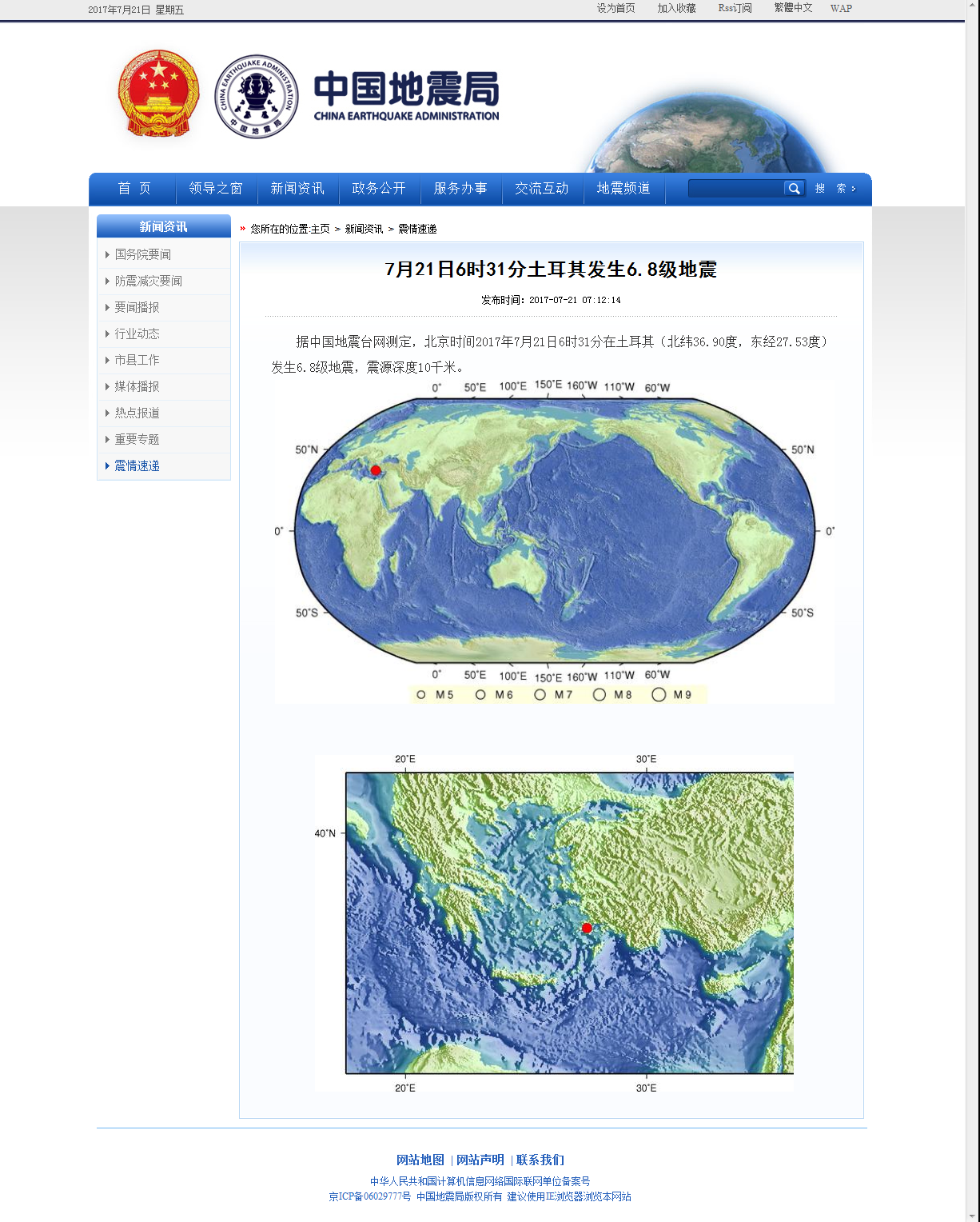Switch to 繁體中文 version
The width and height of the screenshot is (980, 1222).
(x=792, y=7)
